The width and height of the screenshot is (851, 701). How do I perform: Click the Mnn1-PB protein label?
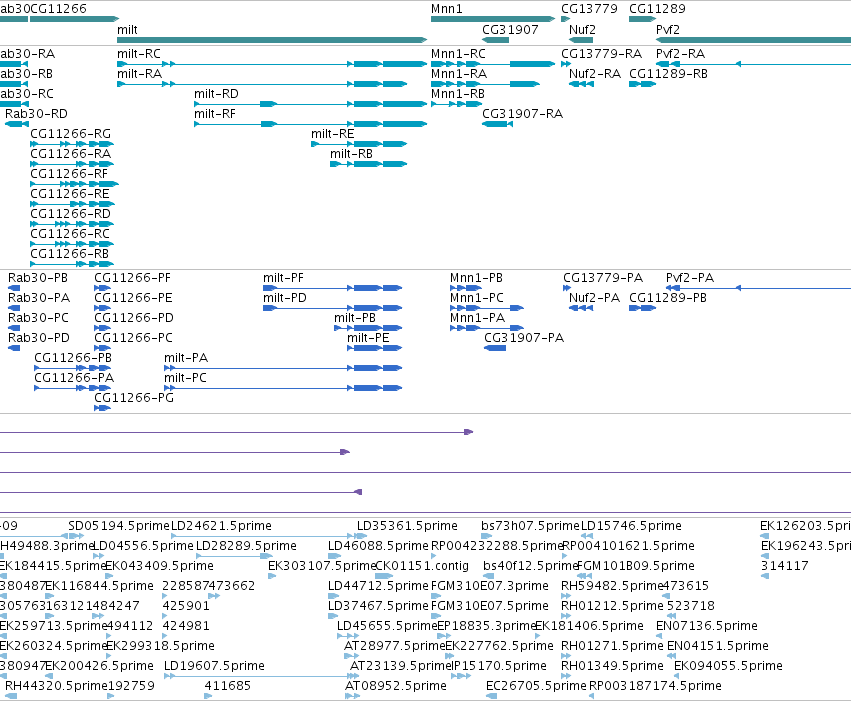[x=476, y=278]
